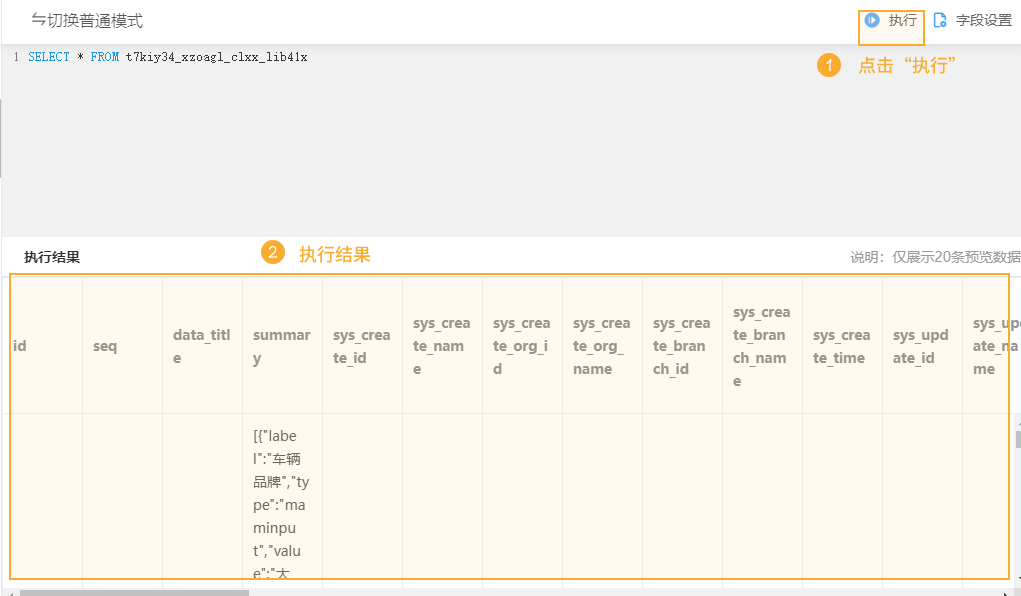This screenshot has height=596, width=1021.
Task: Select the id column header
Action: pos(20,346)
